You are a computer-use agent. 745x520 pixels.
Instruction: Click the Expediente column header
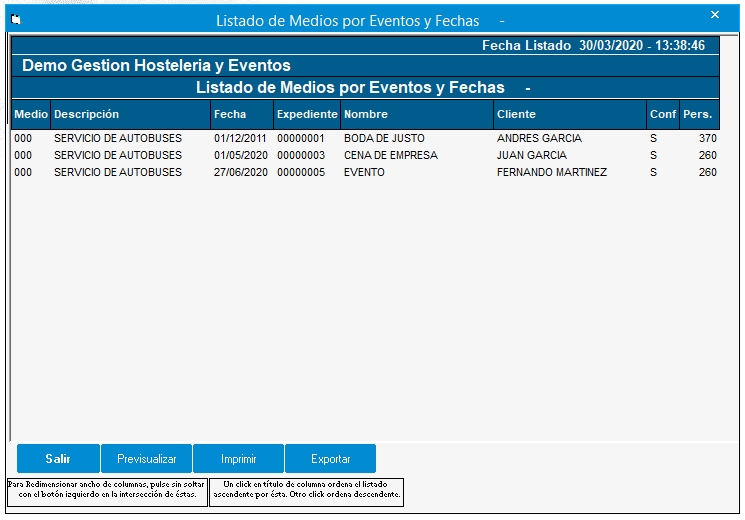click(306, 114)
